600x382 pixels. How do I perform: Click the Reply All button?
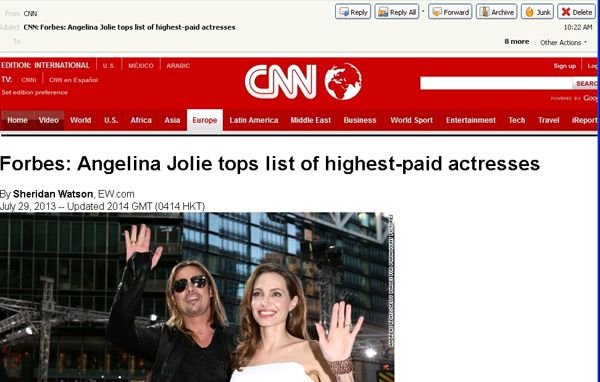396,12
